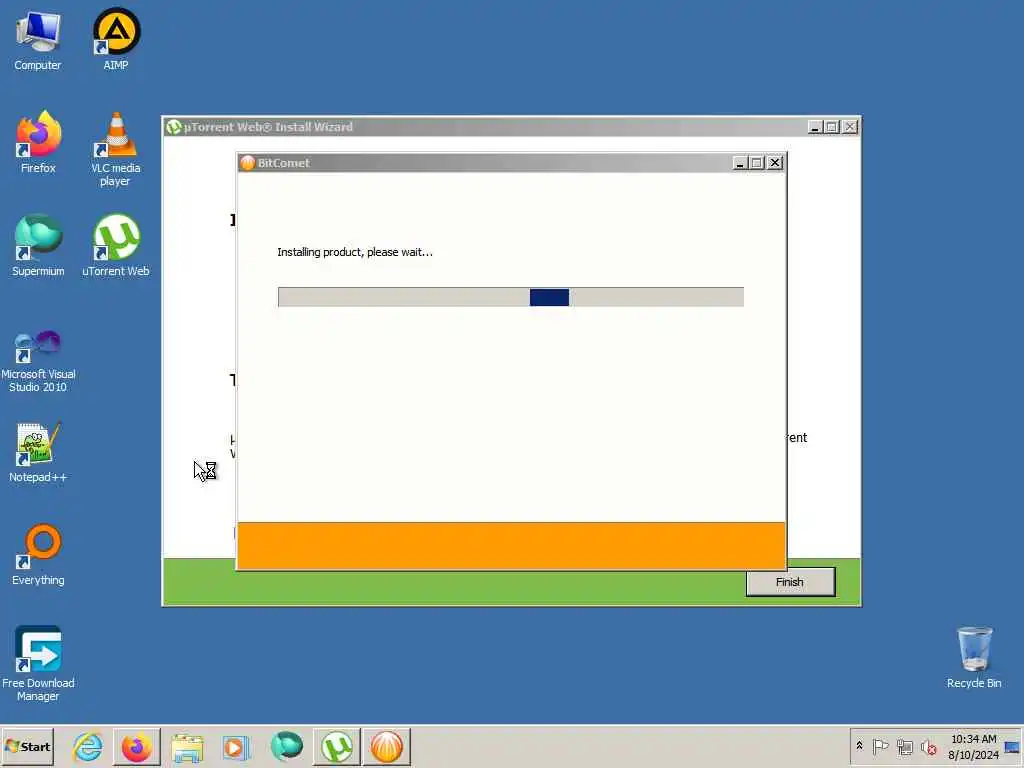Open the Start menu
Image resolution: width=1024 pixels, height=768 pixels.
(27, 746)
